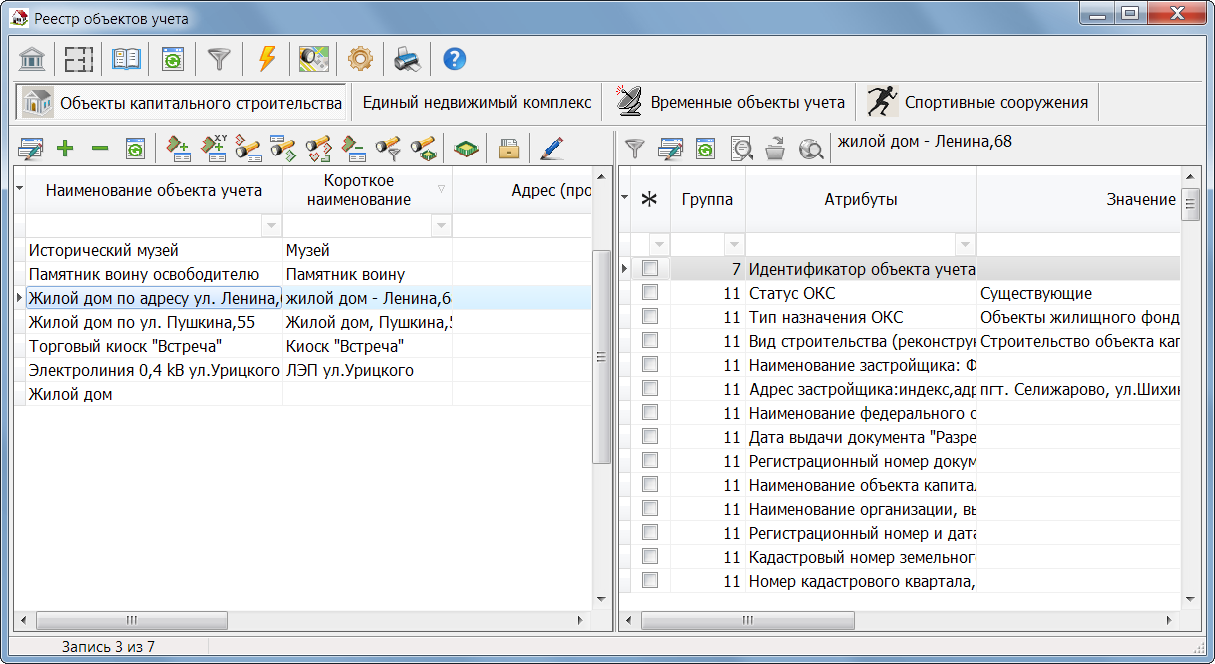Check the box for the Статус ОКС row
This screenshot has height=664, width=1215.
click(x=650, y=293)
